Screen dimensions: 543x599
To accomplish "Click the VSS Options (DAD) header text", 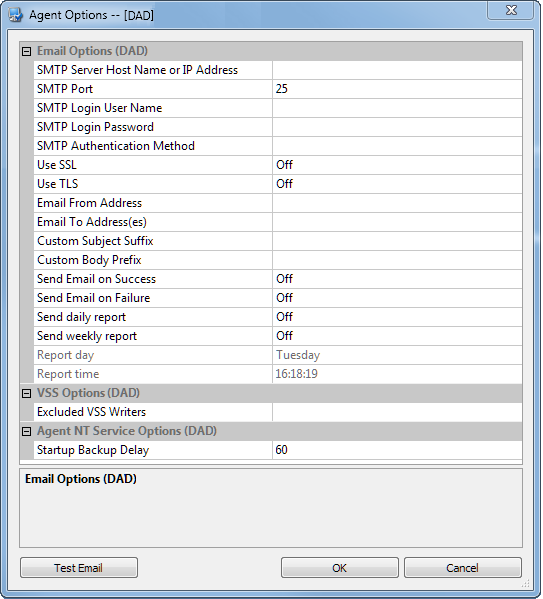I will (88, 393).
